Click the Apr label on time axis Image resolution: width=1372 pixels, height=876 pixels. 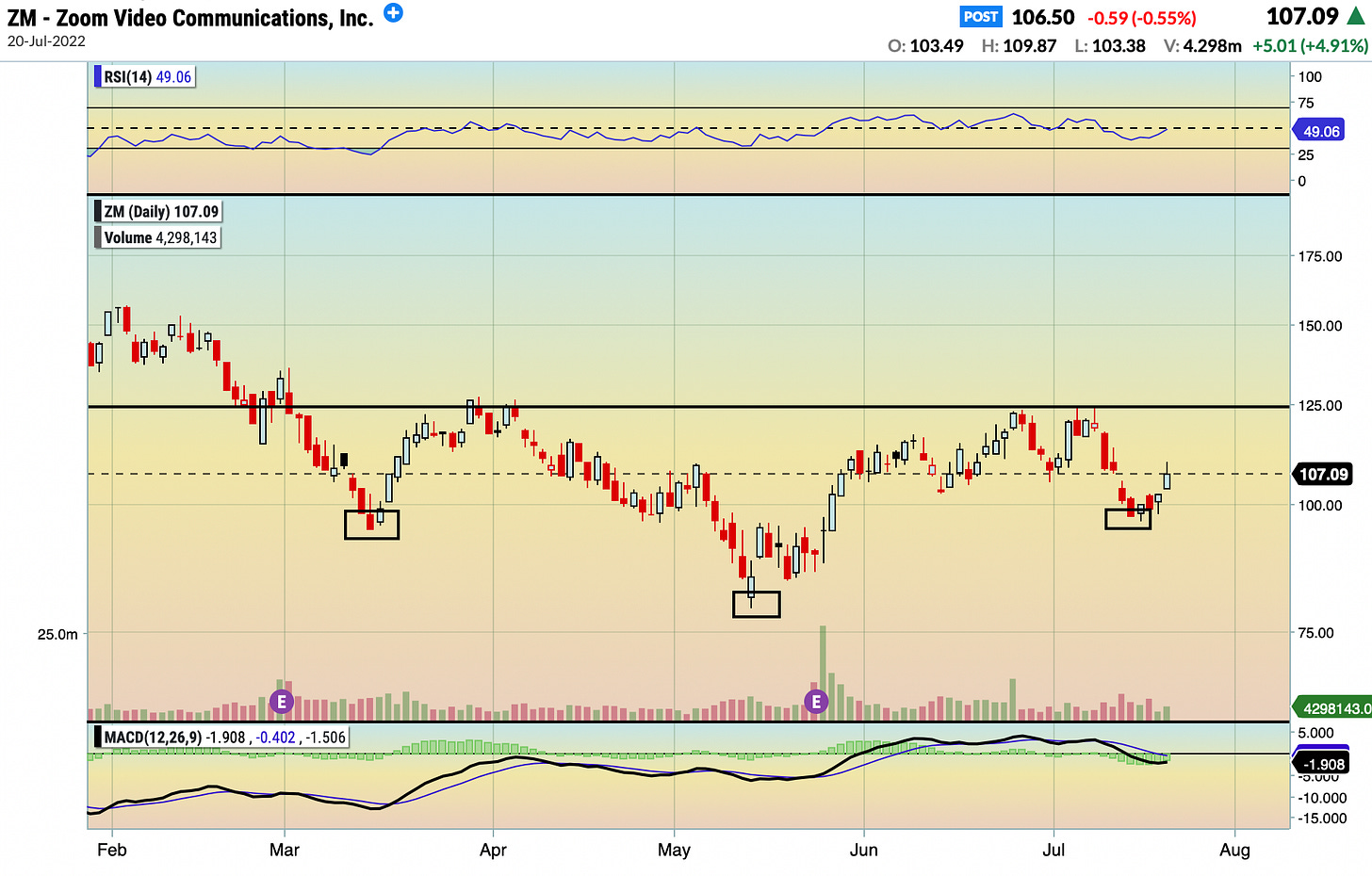click(x=493, y=850)
